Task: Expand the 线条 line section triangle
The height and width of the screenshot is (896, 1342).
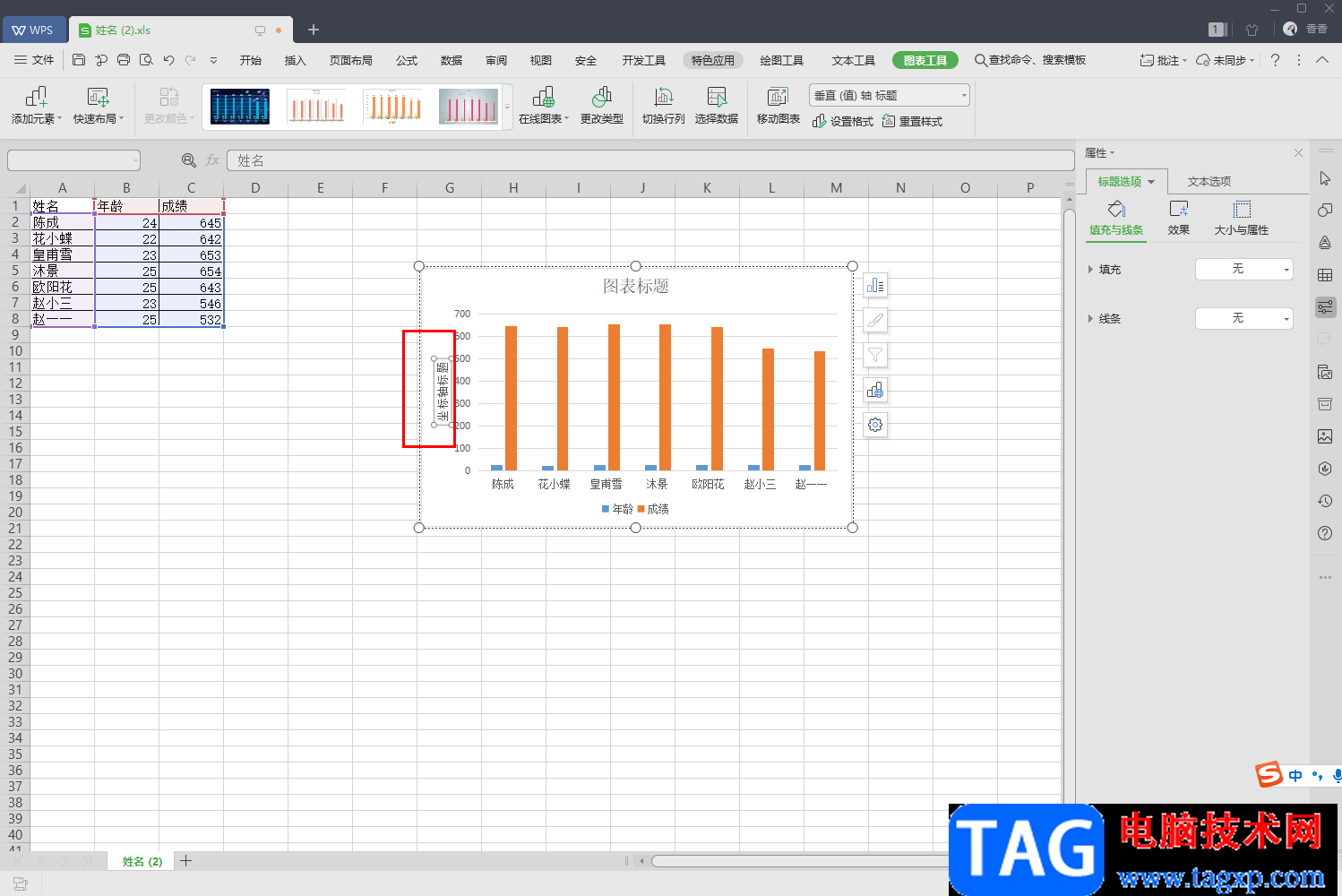Action: [1090, 318]
